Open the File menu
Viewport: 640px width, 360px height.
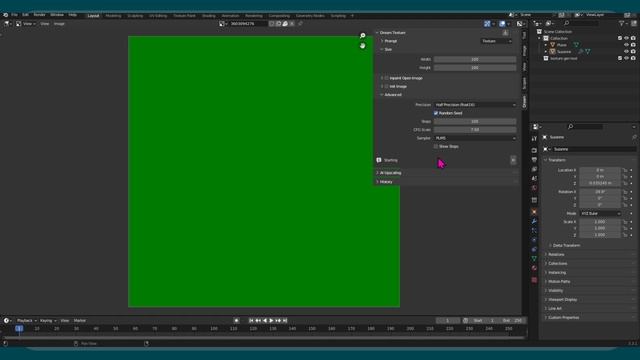click(14, 15)
